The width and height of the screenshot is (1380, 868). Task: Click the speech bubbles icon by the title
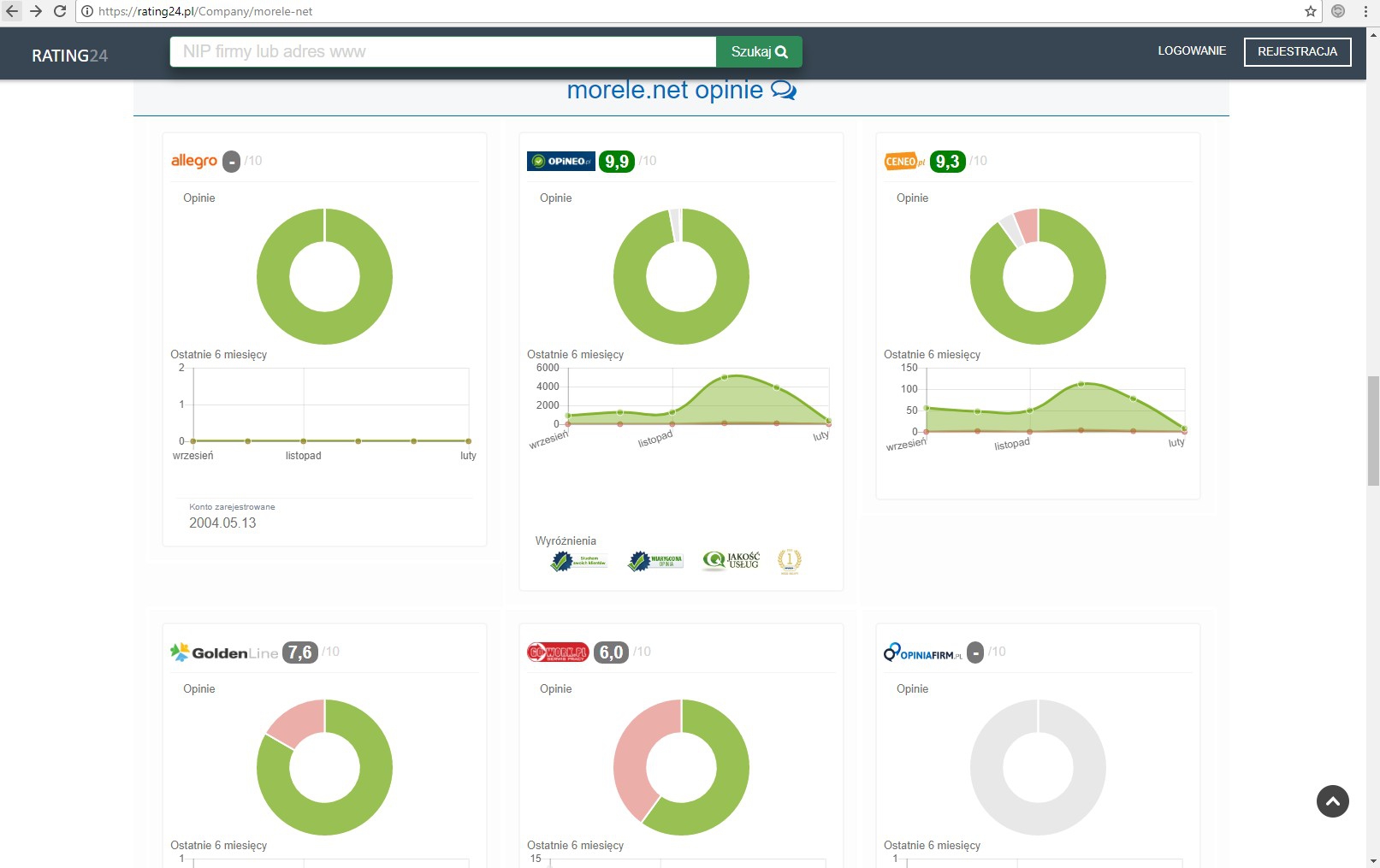(x=784, y=90)
